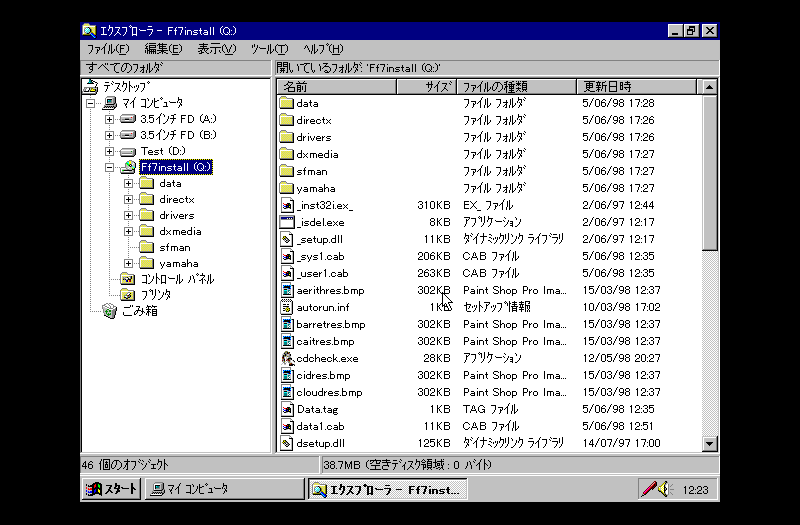Click the _isdel.exe application icon

point(287,222)
